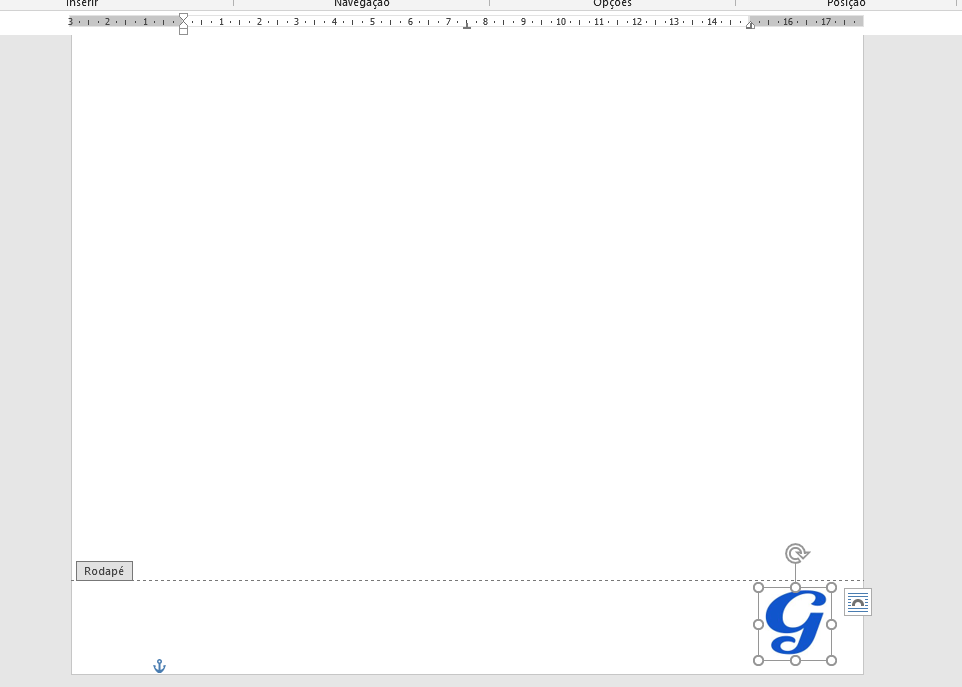The height and width of the screenshot is (687, 962).
Task: Click the top-middle resize handle of the logo
Action: tap(795, 588)
